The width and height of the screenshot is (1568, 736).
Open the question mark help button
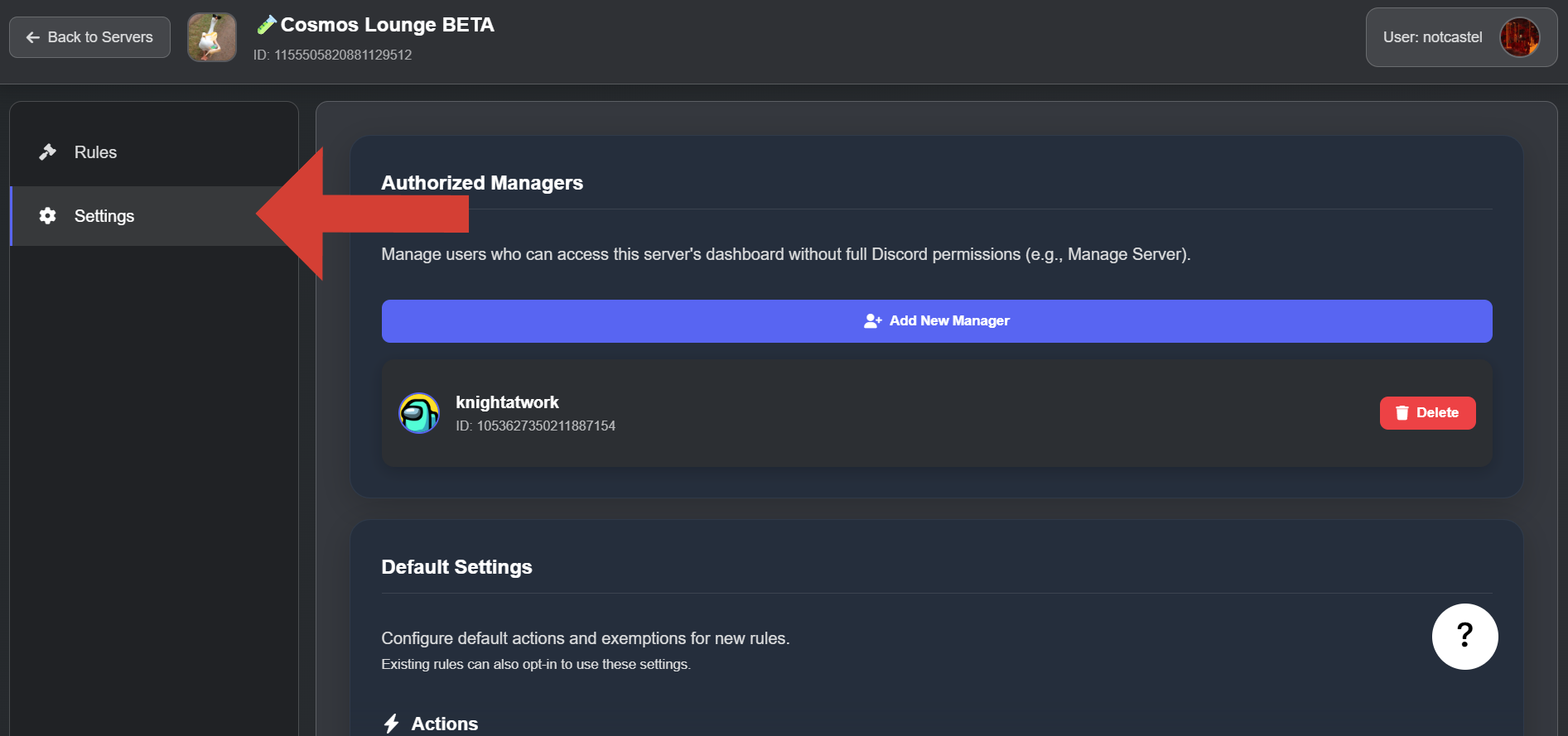(1464, 636)
